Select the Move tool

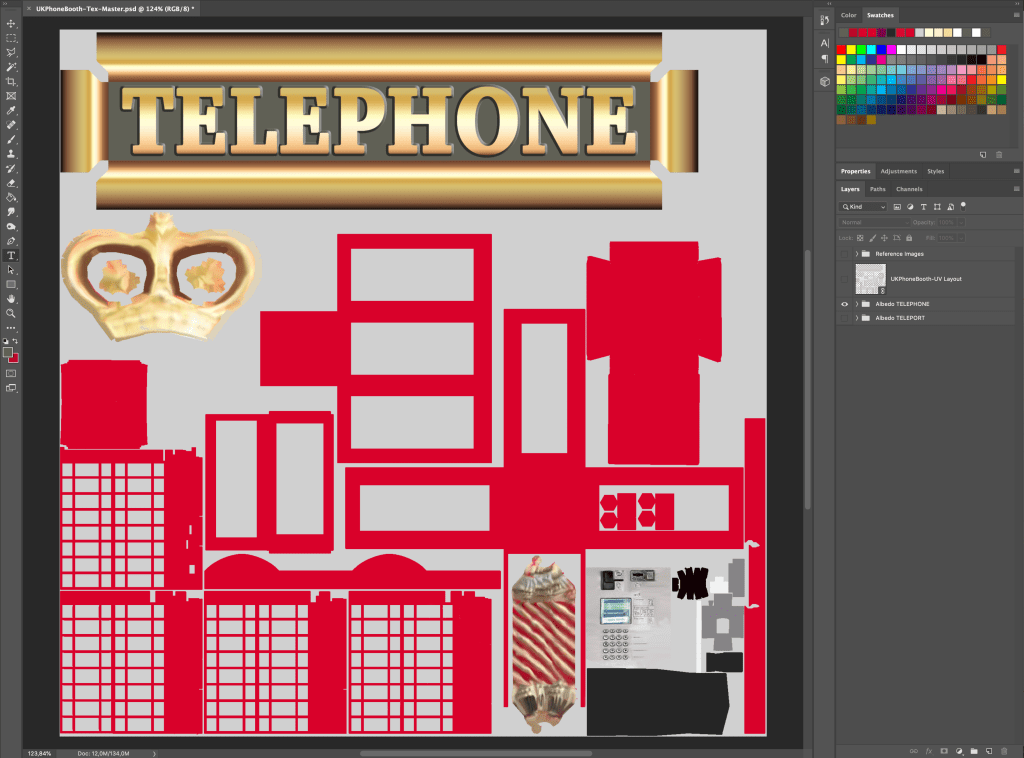click(x=11, y=23)
